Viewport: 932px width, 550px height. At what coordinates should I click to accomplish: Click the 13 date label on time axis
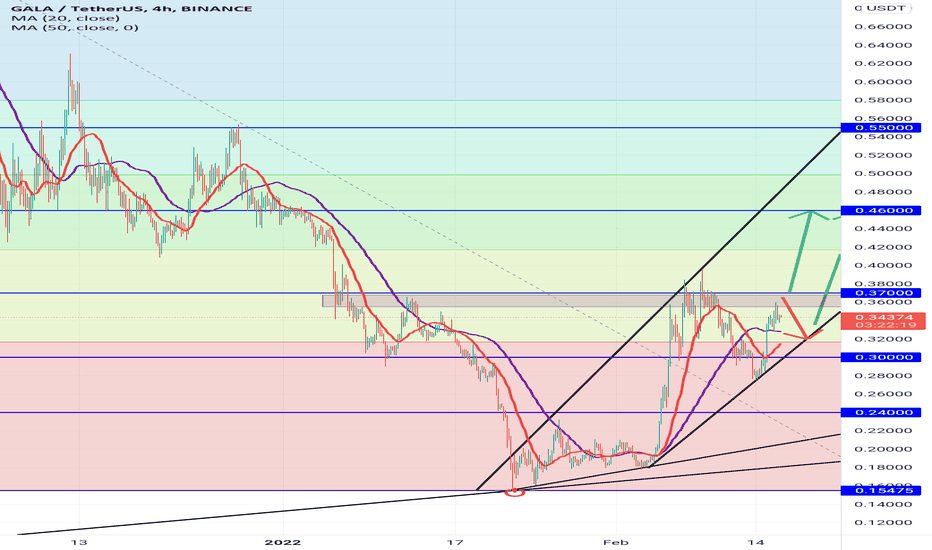point(79,542)
